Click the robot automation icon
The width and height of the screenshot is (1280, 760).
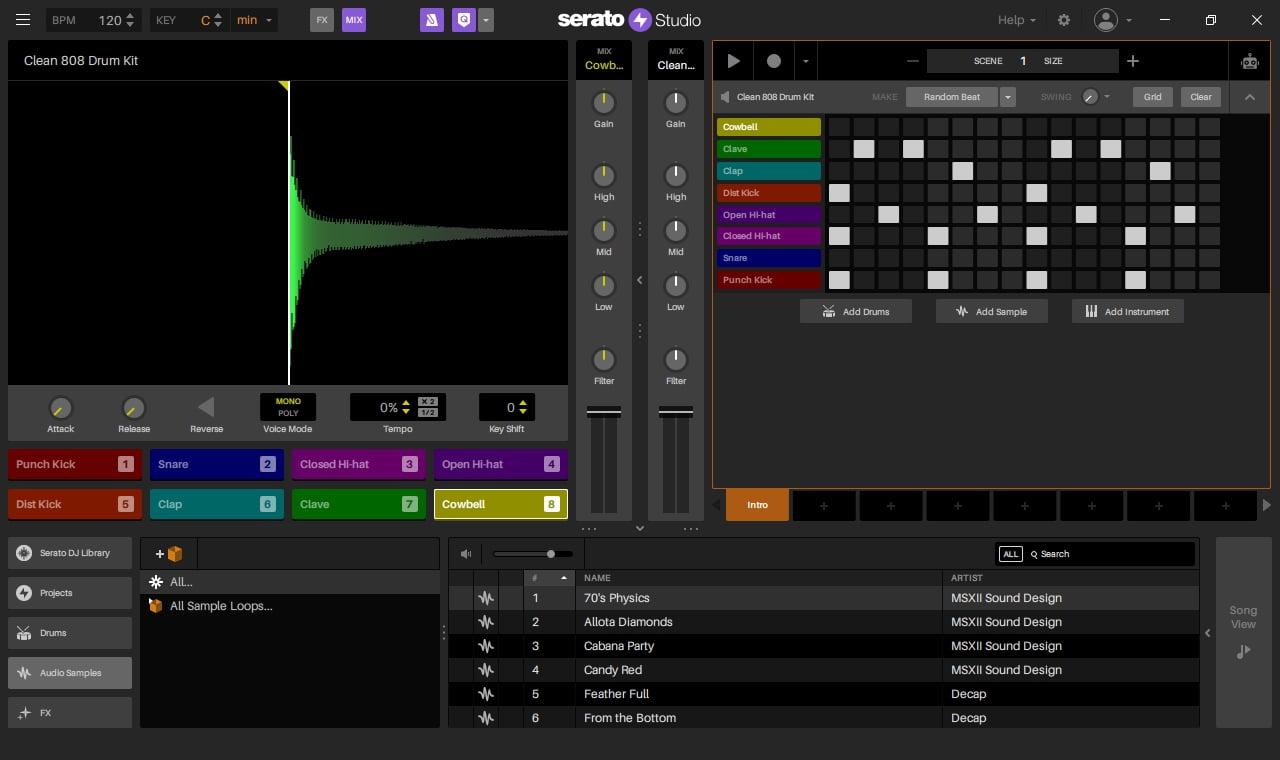pyautogui.click(x=1250, y=61)
